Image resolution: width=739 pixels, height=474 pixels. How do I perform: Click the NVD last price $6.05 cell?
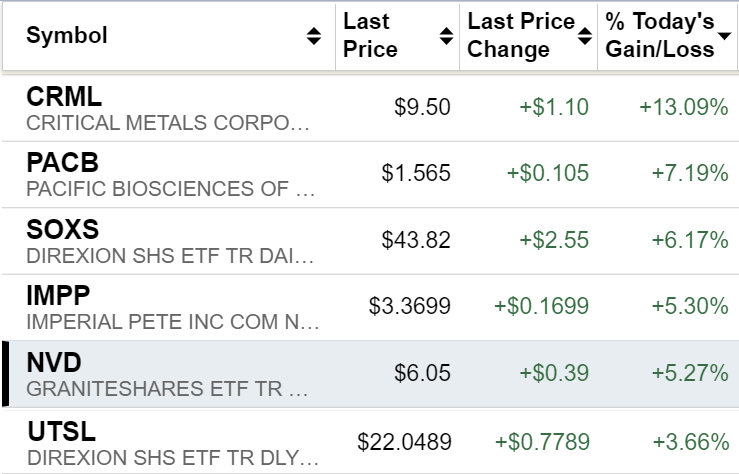pyautogui.click(x=422, y=373)
